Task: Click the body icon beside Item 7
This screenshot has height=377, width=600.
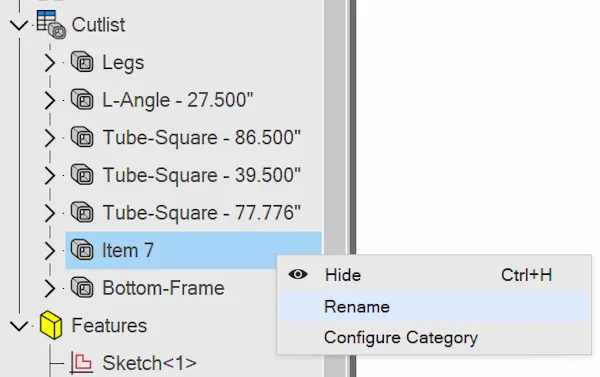Action: [82, 250]
